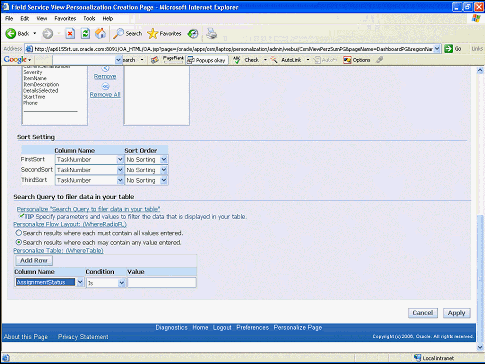The height and width of the screenshot is (364, 485).
Task: Click the Apply button
Action: pos(456,313)
